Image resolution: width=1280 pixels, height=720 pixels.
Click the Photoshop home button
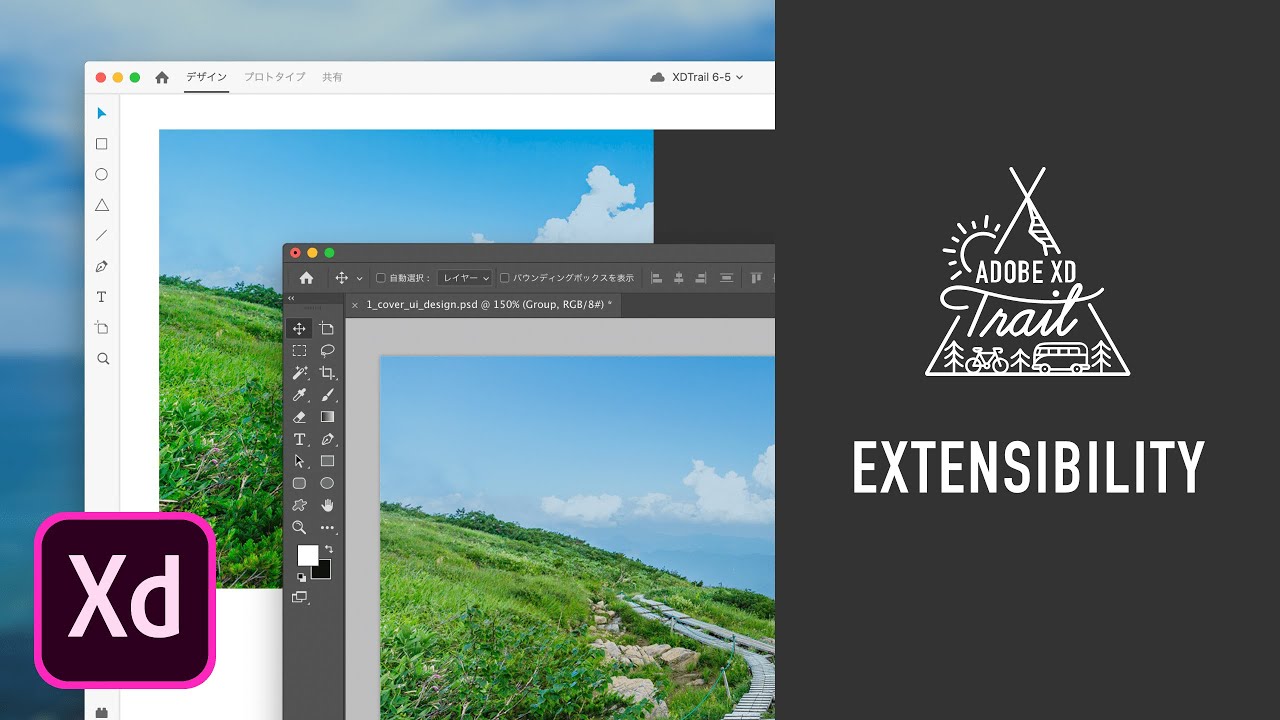(306, 278)
